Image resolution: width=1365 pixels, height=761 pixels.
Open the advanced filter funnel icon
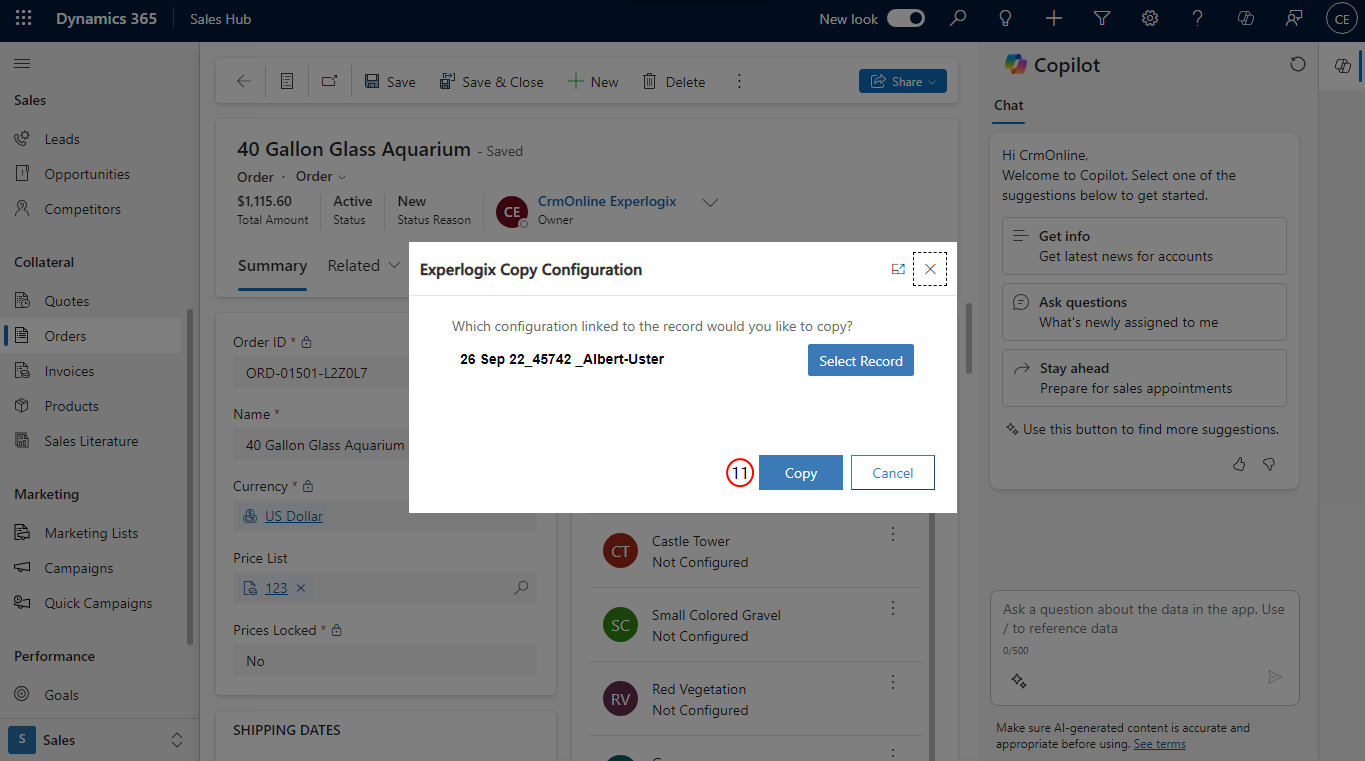pos(1102,18)
